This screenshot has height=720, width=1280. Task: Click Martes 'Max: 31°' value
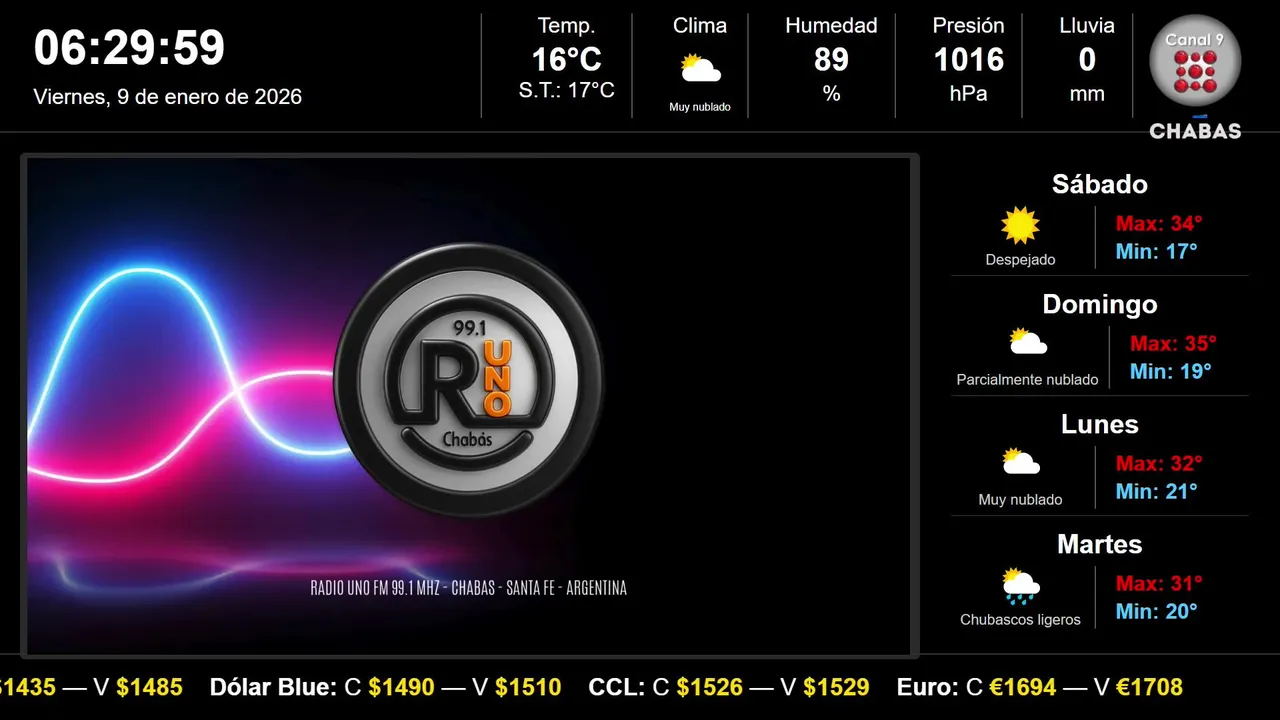click(x=1159, y=583)
